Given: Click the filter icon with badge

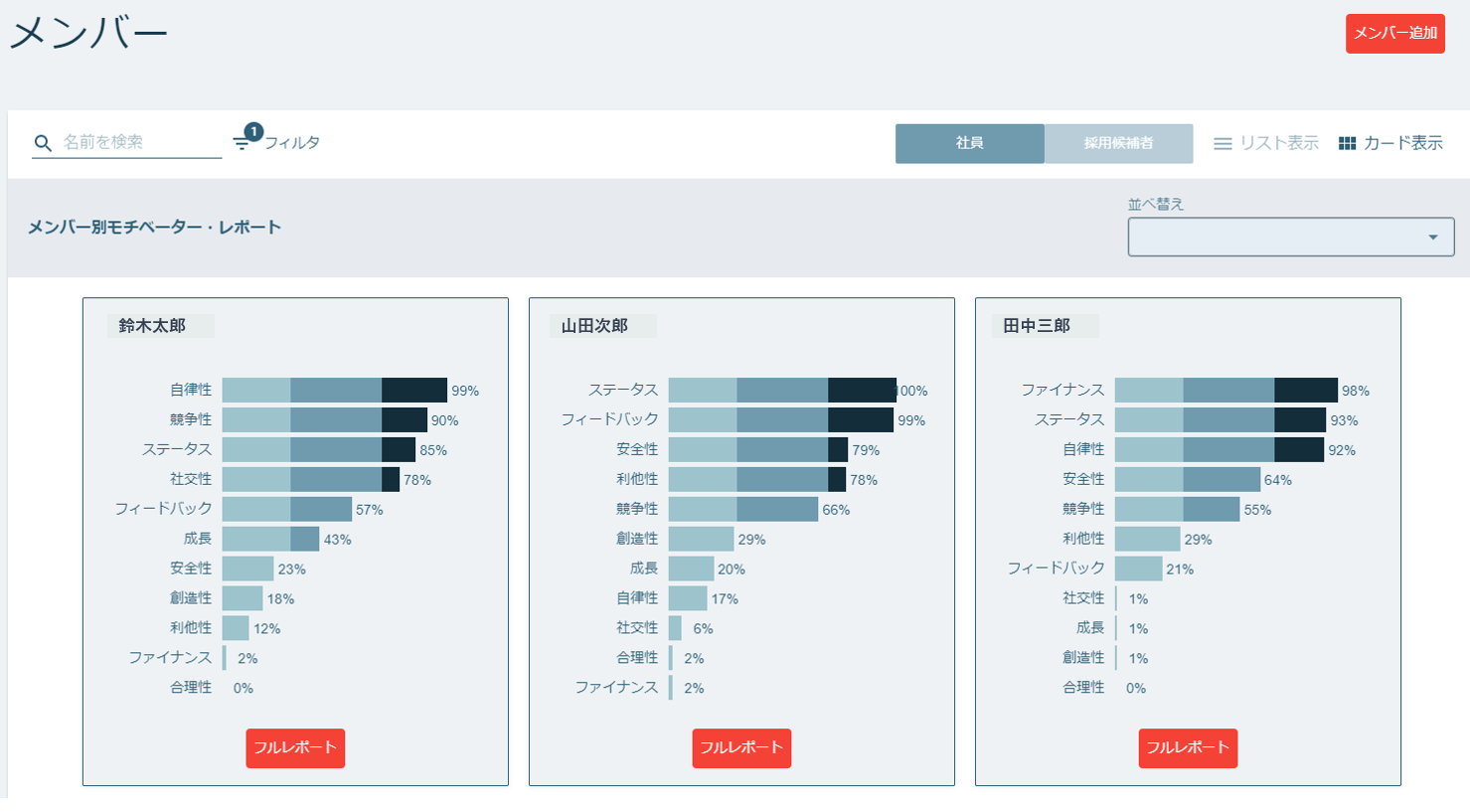Looking at the screenshot, I should (245, 139).
